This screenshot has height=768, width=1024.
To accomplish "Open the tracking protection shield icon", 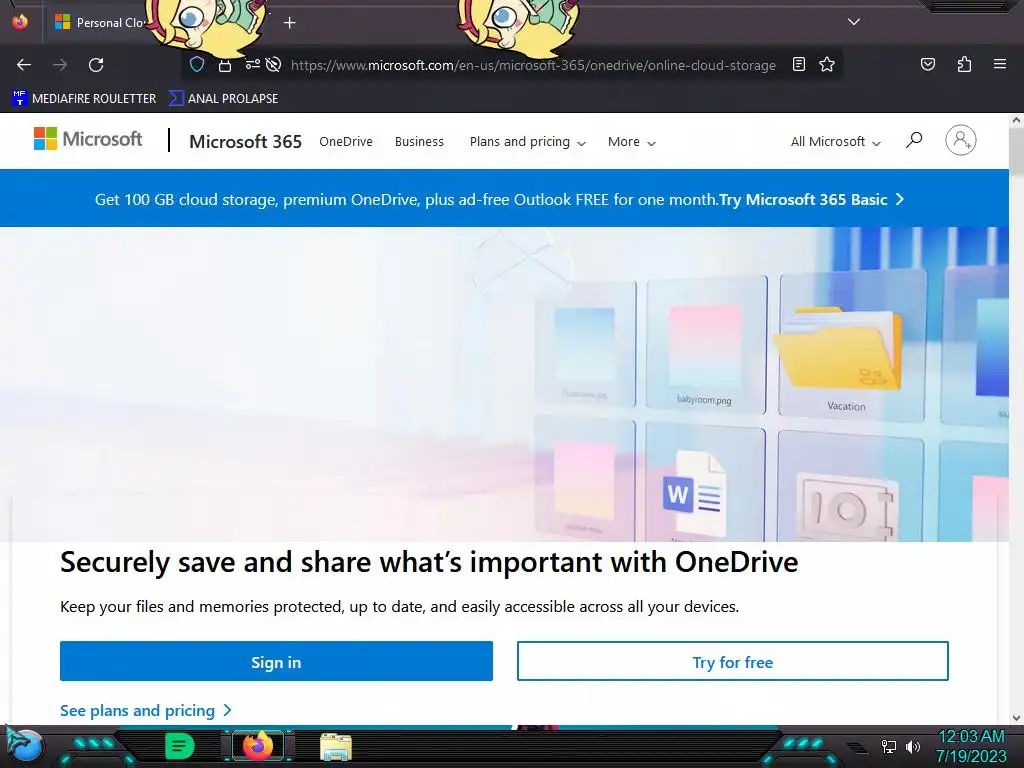I will click(x=197, y=64).
